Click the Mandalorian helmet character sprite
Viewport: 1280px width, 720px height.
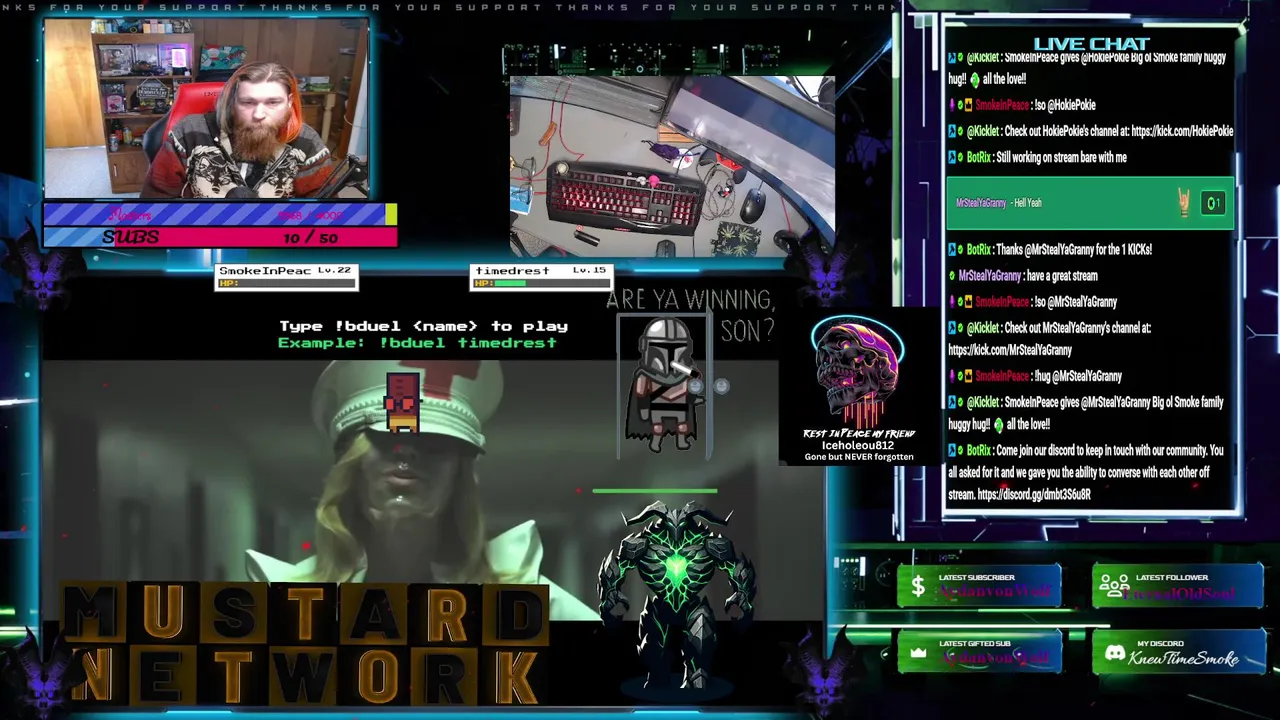click(662, 385)
